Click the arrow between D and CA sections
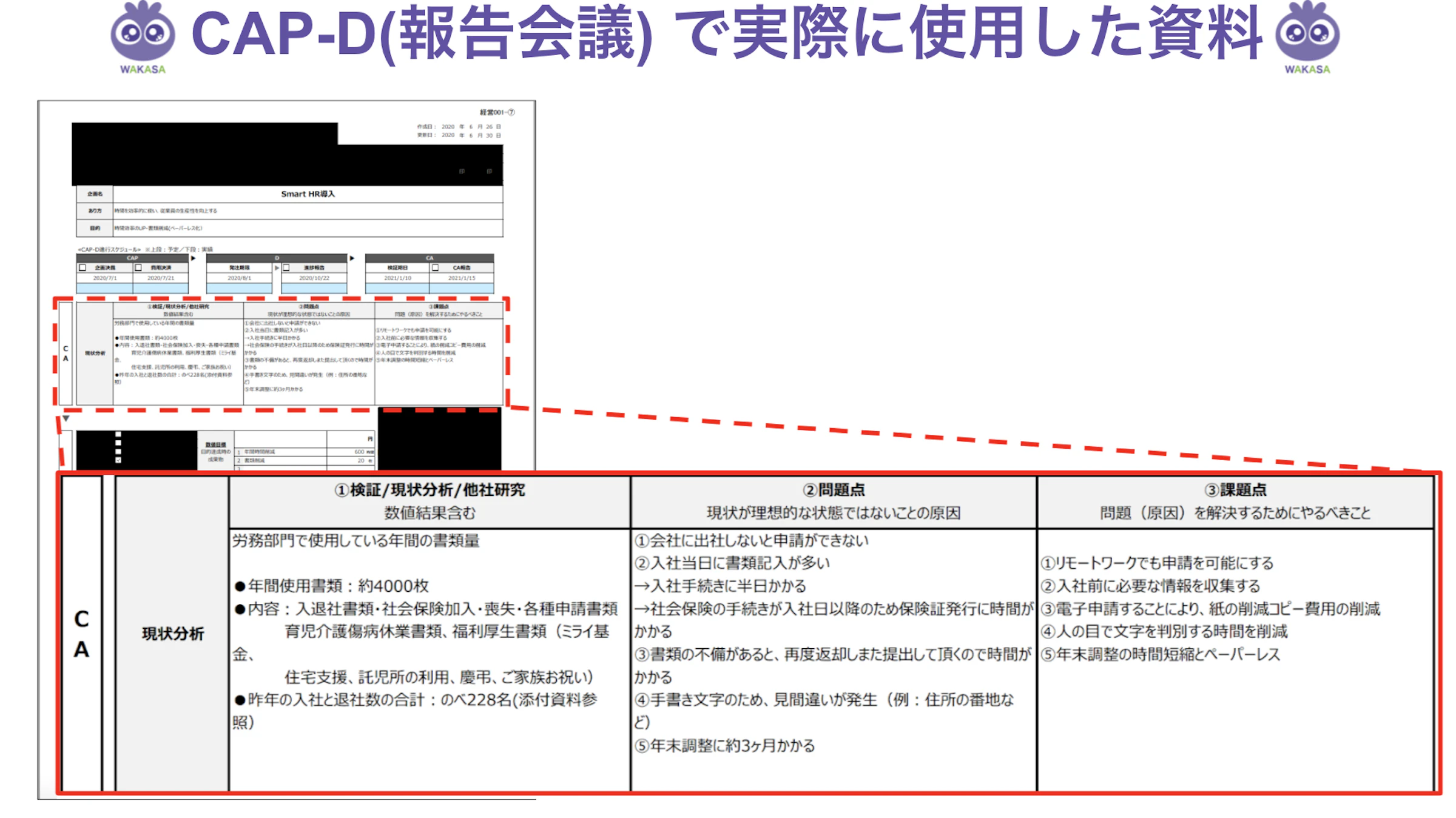This screenshot has height=818, width=1456. tap(352, 258)
